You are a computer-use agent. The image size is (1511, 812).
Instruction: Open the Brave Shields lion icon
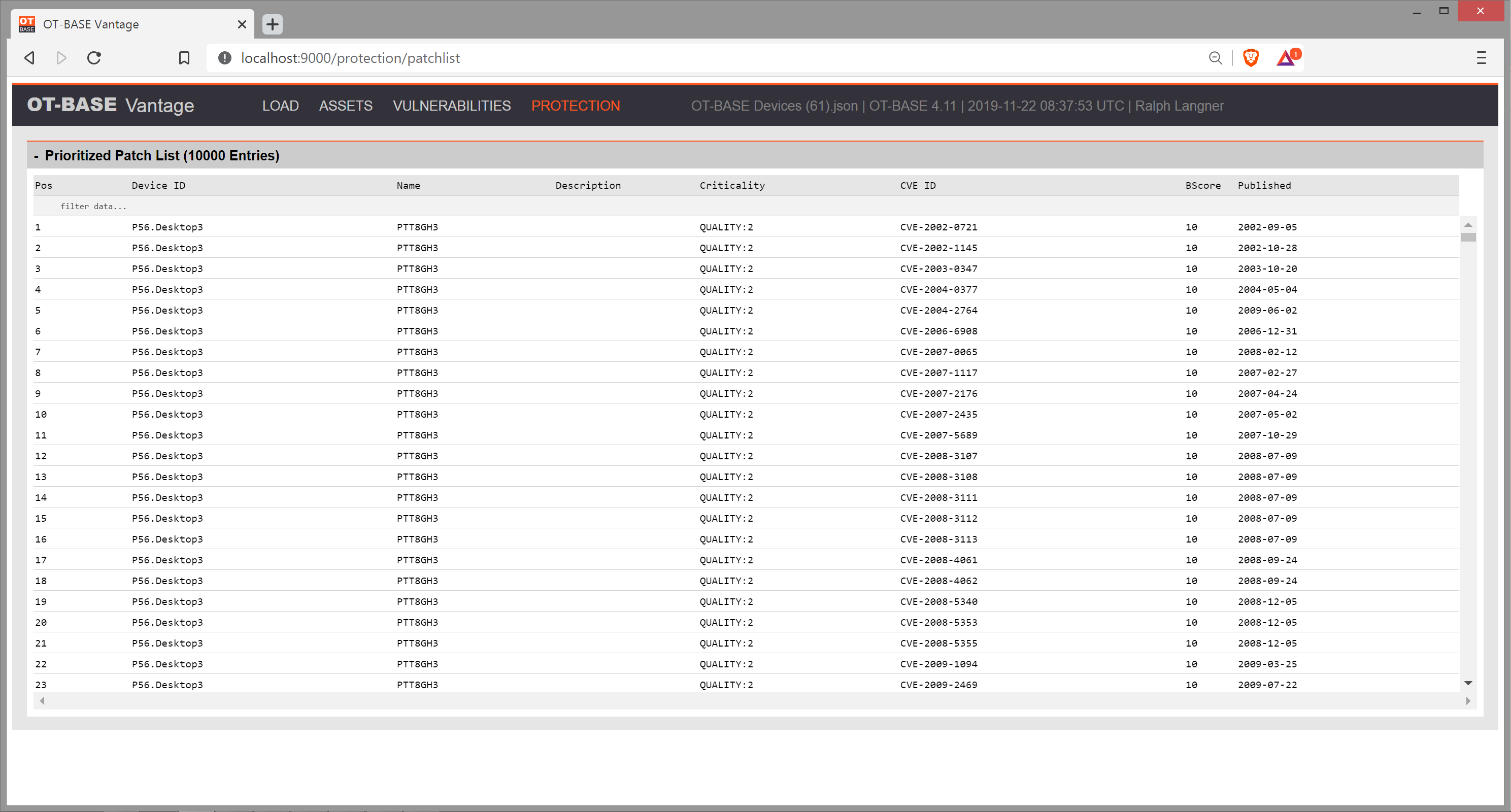pyautogui.click(x=1251, y=58)
